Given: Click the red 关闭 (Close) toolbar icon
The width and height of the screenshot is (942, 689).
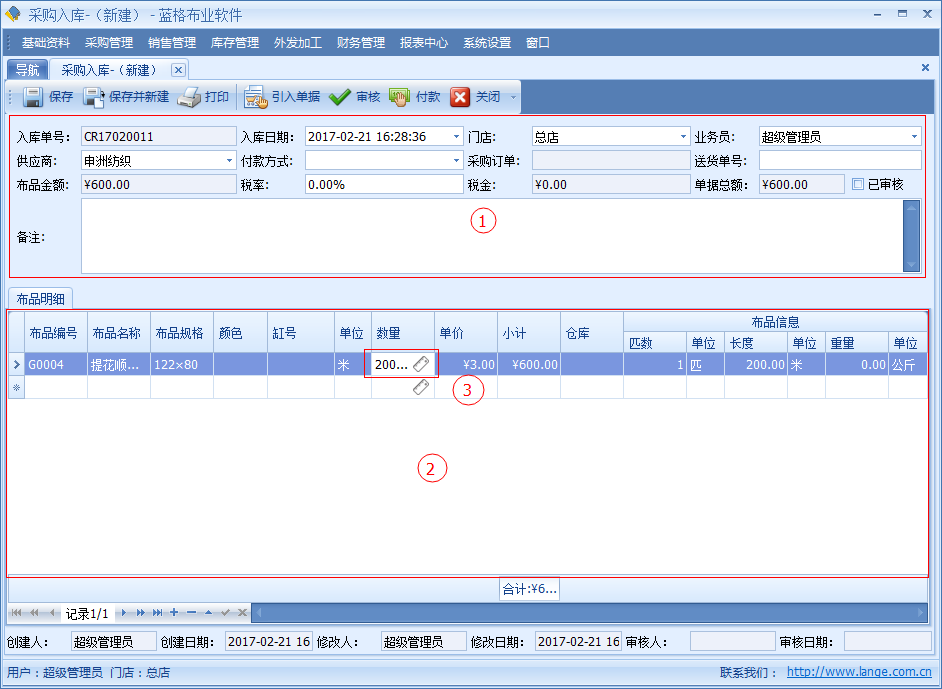Looking at the screenshot, I should pos(460,97).
